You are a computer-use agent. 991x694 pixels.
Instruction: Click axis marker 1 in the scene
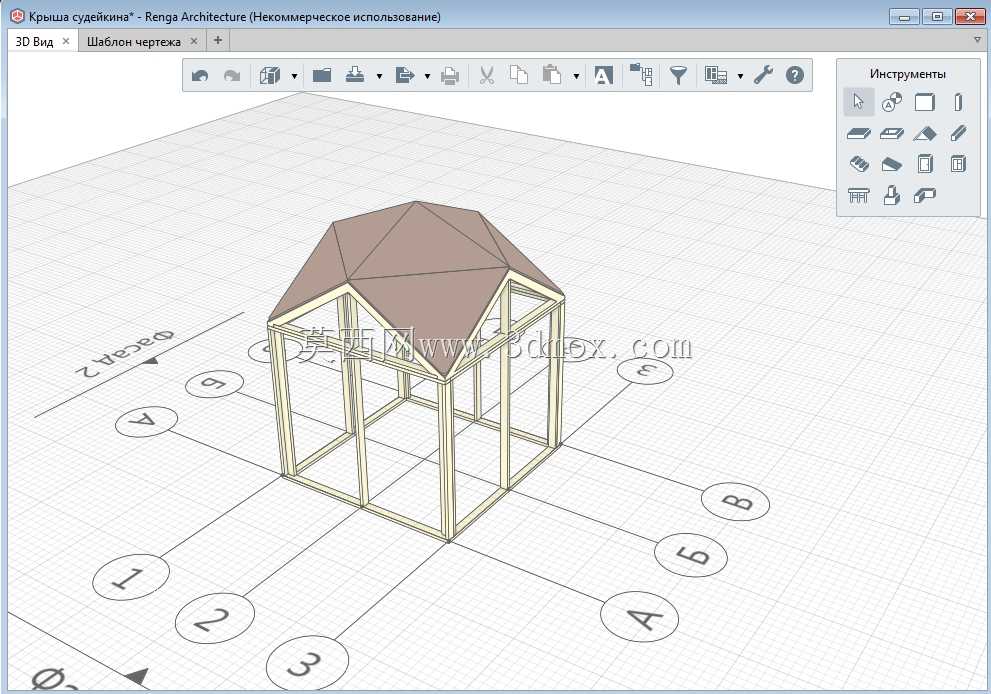click(x=131, y=577)
